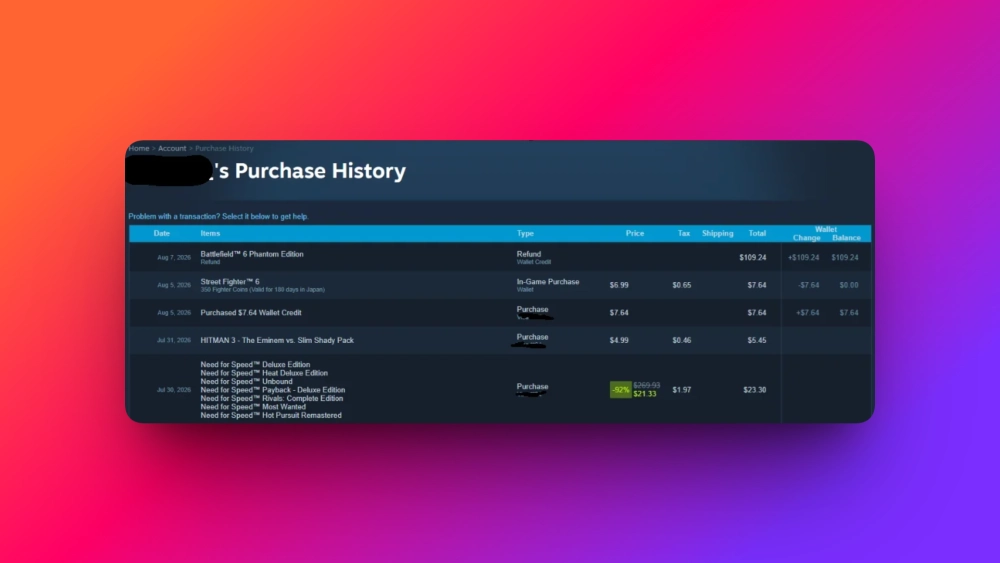
Task: Click the Wallet subtext under In-Game Purchase
Action: [525, 289]
